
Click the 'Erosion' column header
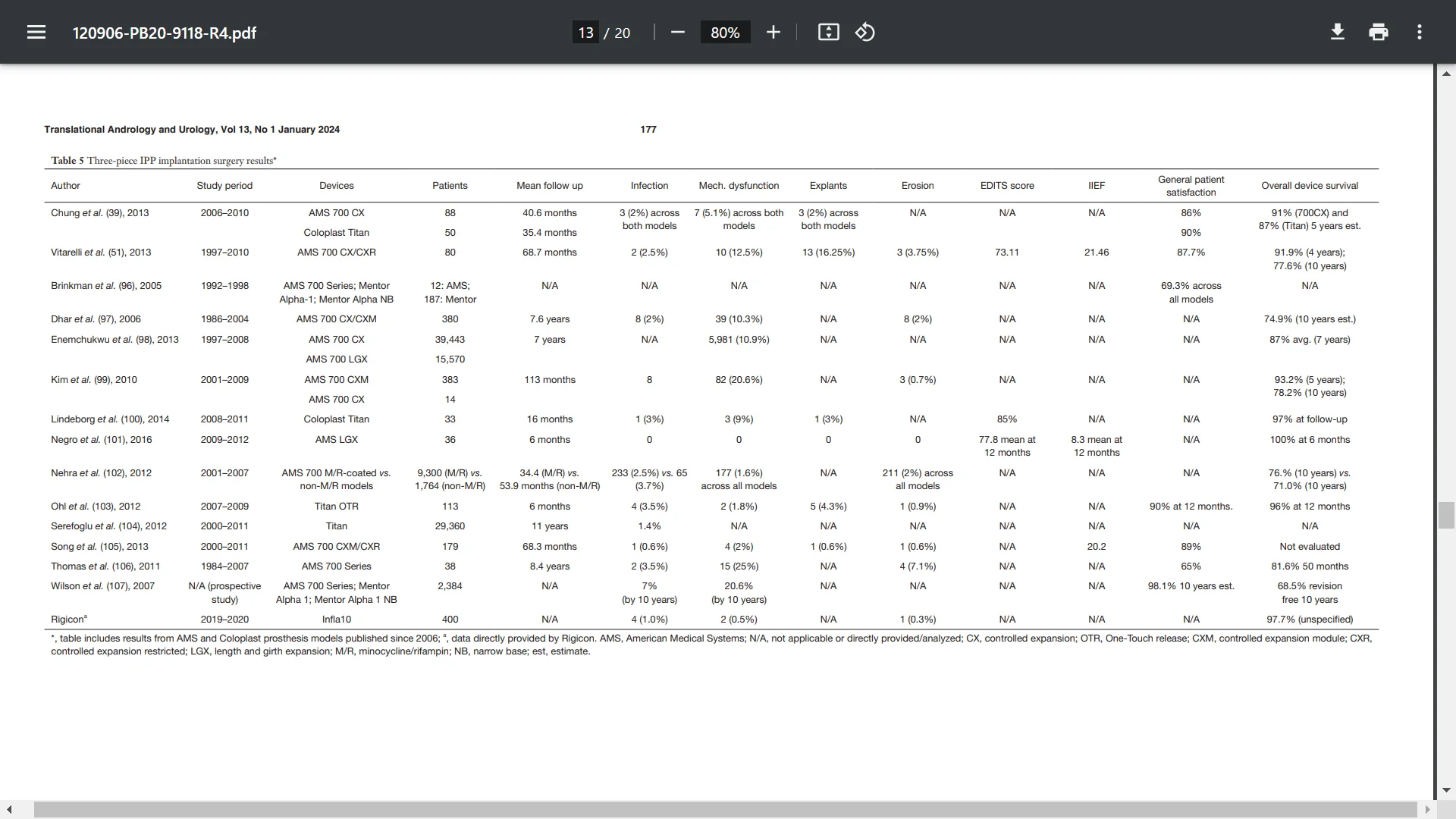point(918,186)
